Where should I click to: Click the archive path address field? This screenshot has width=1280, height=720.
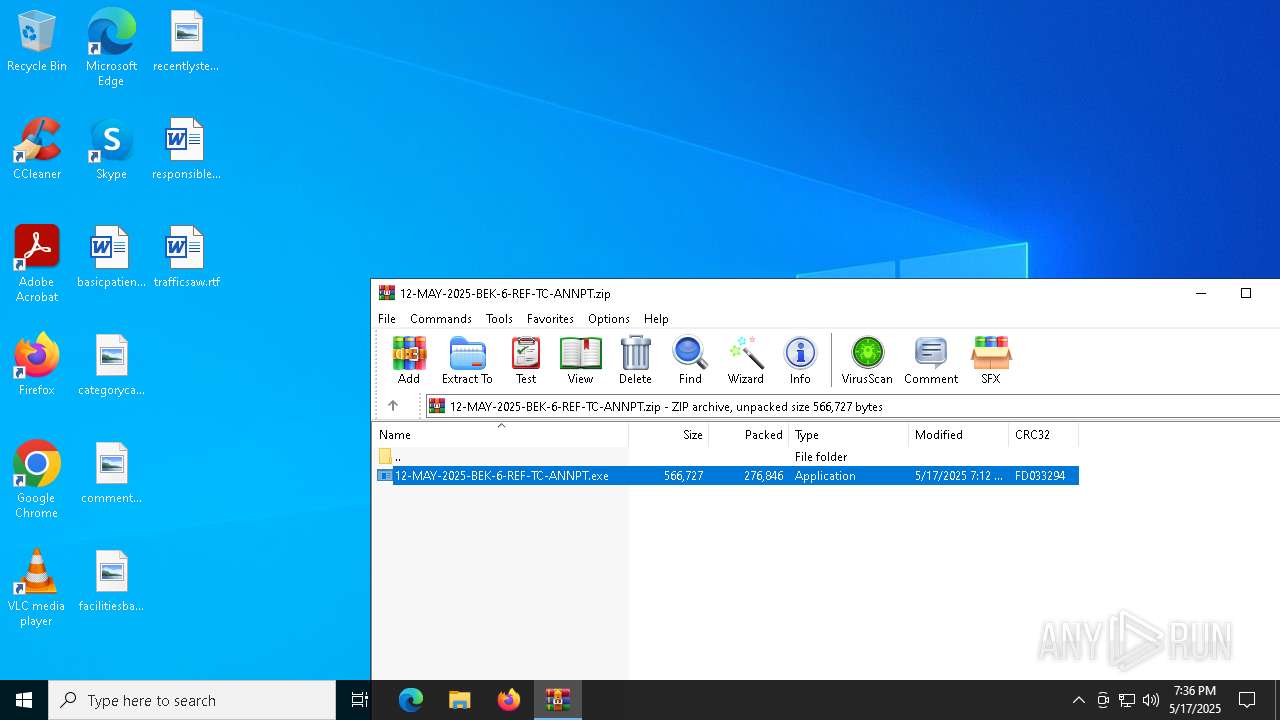click(x=853, y=406)
